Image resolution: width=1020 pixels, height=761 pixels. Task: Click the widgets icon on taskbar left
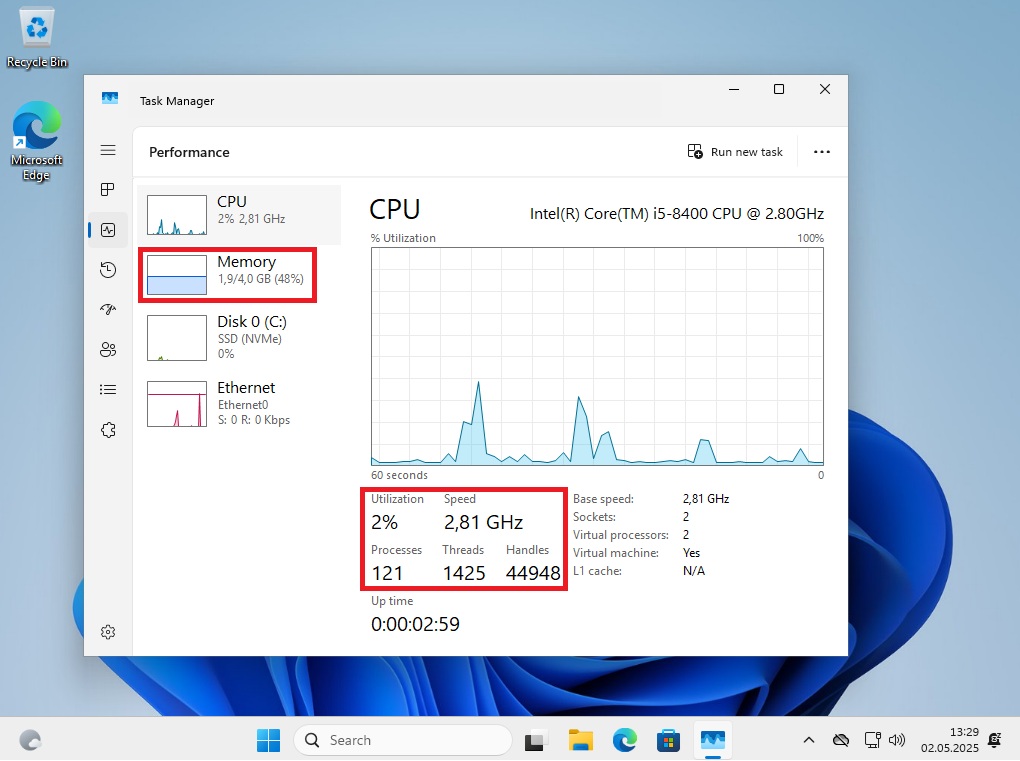tap(30, 740)
